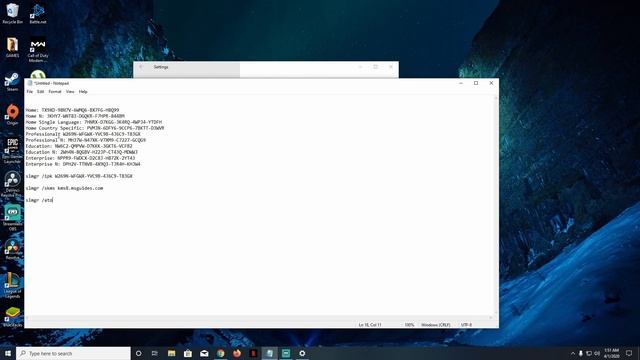This screenshot has width=640, height=360.
Task: Click Notepad's horizontal scrollbar
Action: pyautogui.click(x=259, y=318)
